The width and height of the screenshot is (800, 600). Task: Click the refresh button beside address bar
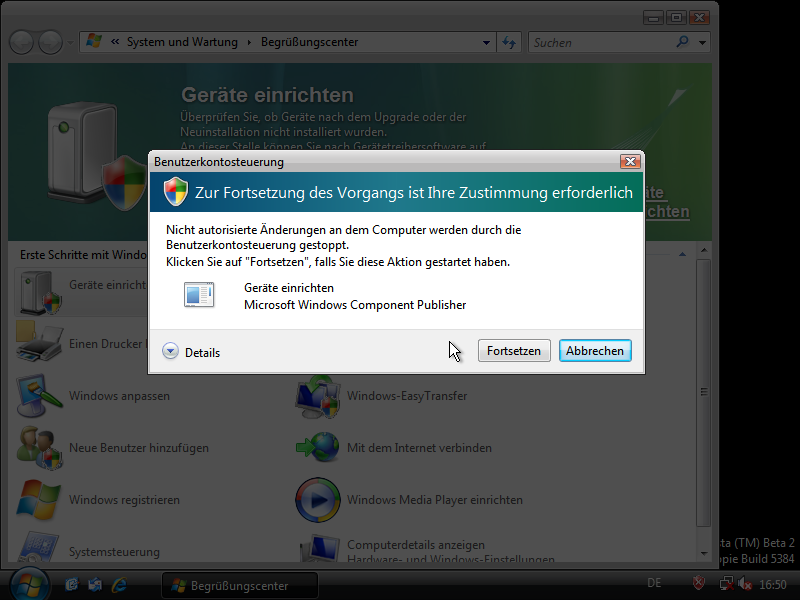pyautogui.click(x=509, y=43)
